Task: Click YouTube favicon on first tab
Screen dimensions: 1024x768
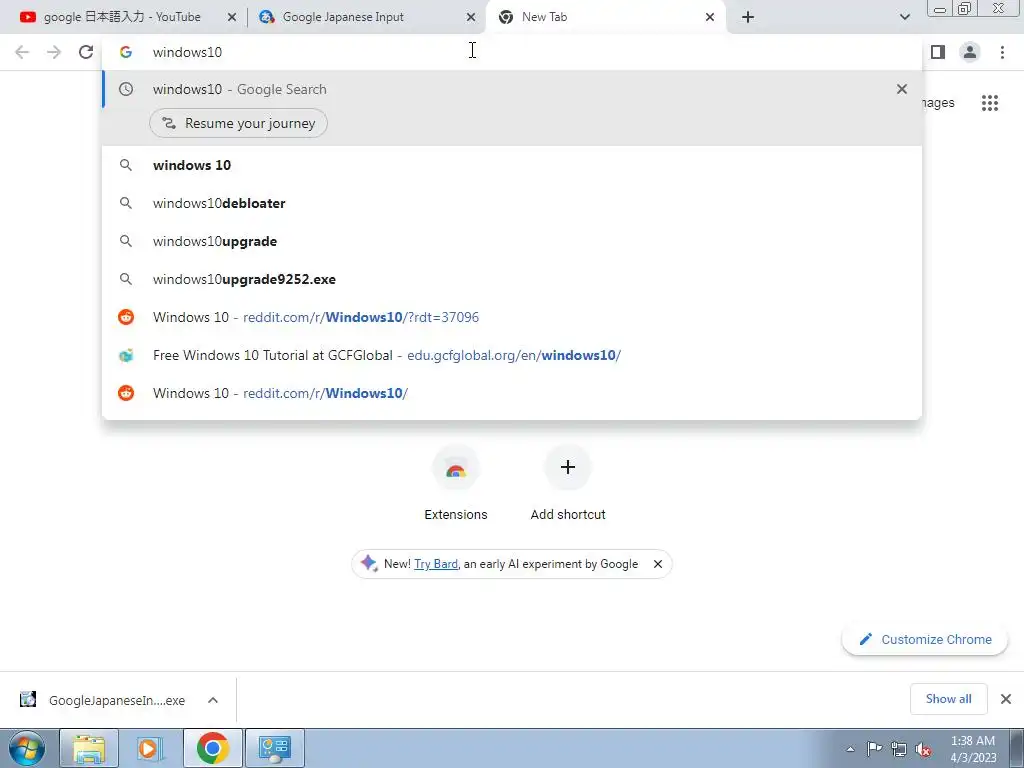Action: click(x=27, y=17)
